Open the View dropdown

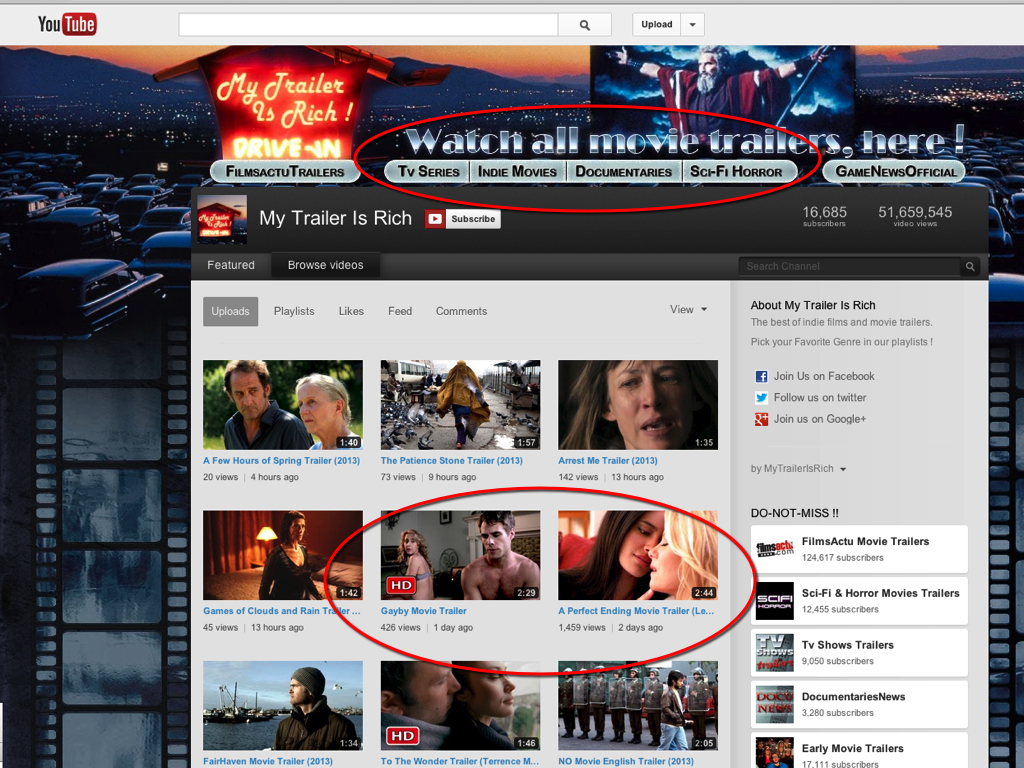click(688, 310)
